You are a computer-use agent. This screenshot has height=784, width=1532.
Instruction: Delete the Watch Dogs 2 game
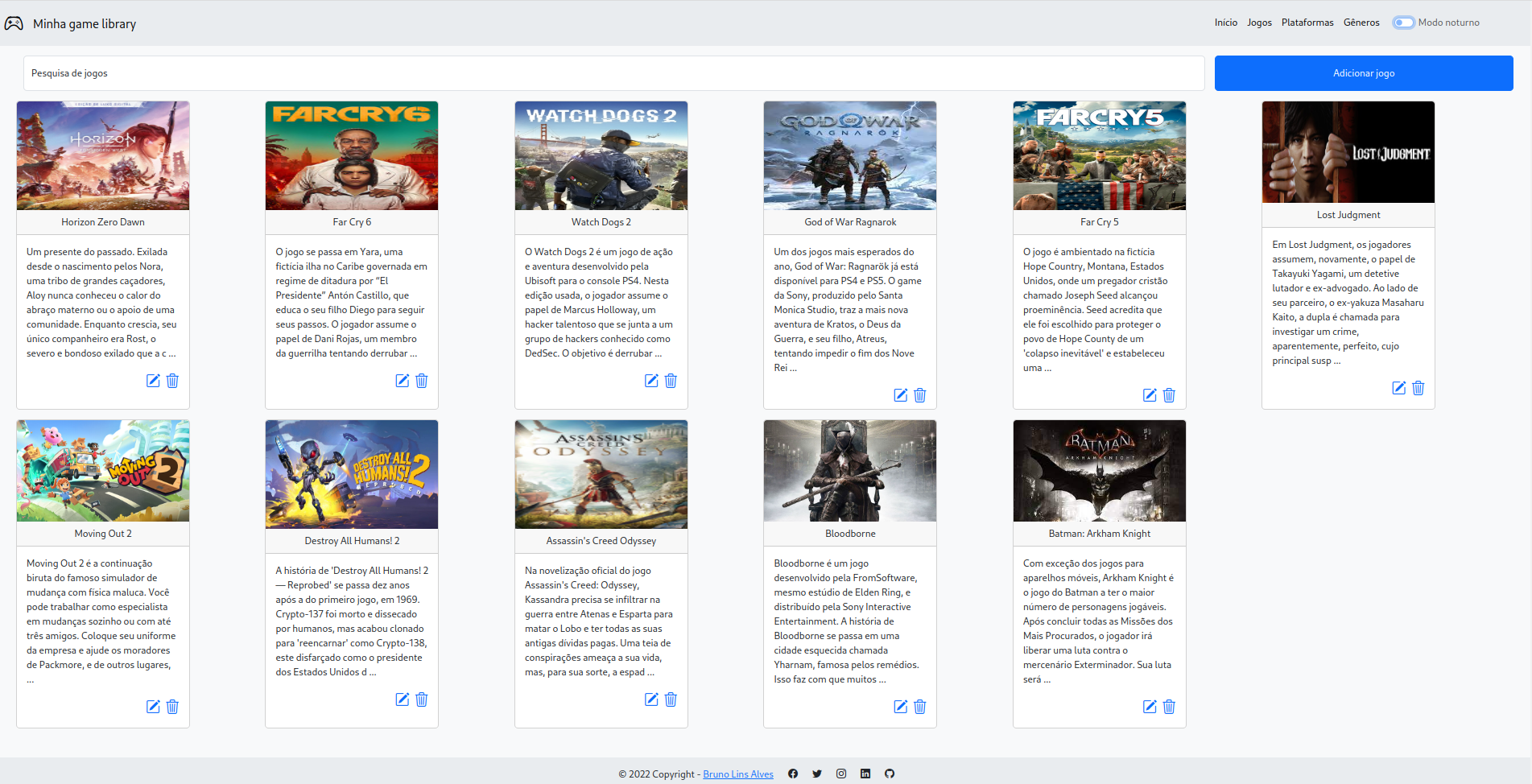point(671,381)
